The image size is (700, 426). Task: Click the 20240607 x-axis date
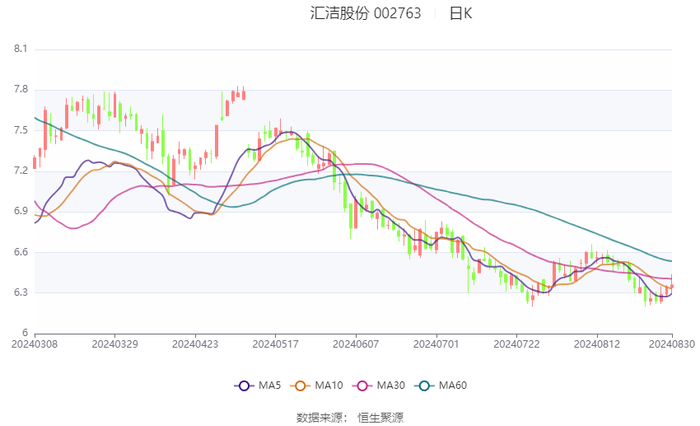tap(355, 345)
